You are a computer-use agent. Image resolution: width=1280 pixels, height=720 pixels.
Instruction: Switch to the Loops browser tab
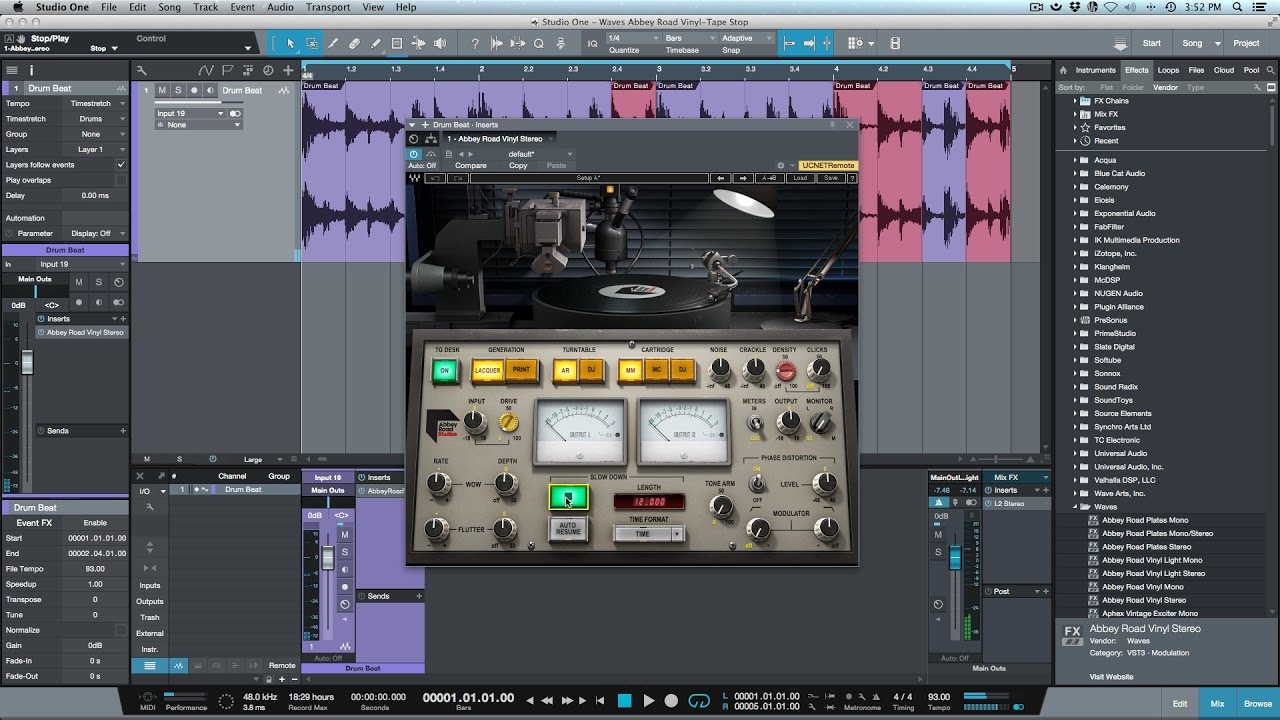pos(1168,70)
